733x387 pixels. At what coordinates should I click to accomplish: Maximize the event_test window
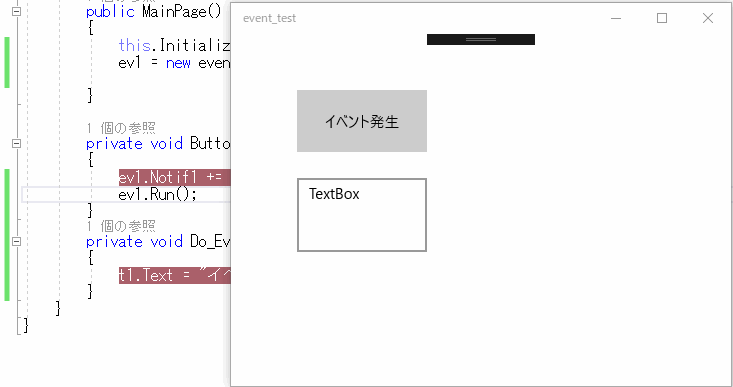pos(662,18)
